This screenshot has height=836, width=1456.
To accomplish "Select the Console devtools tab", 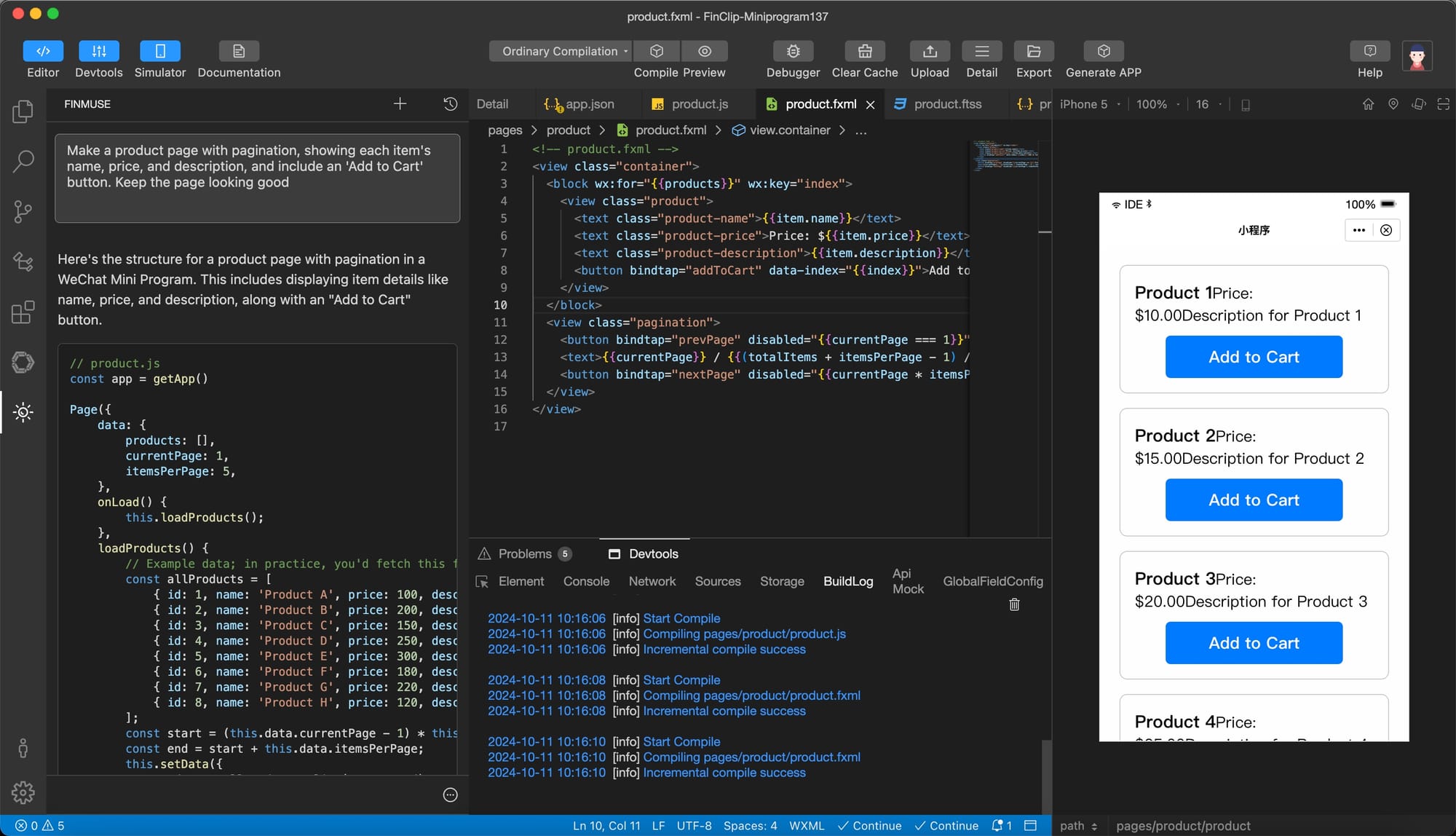I will tap(586, 581).
